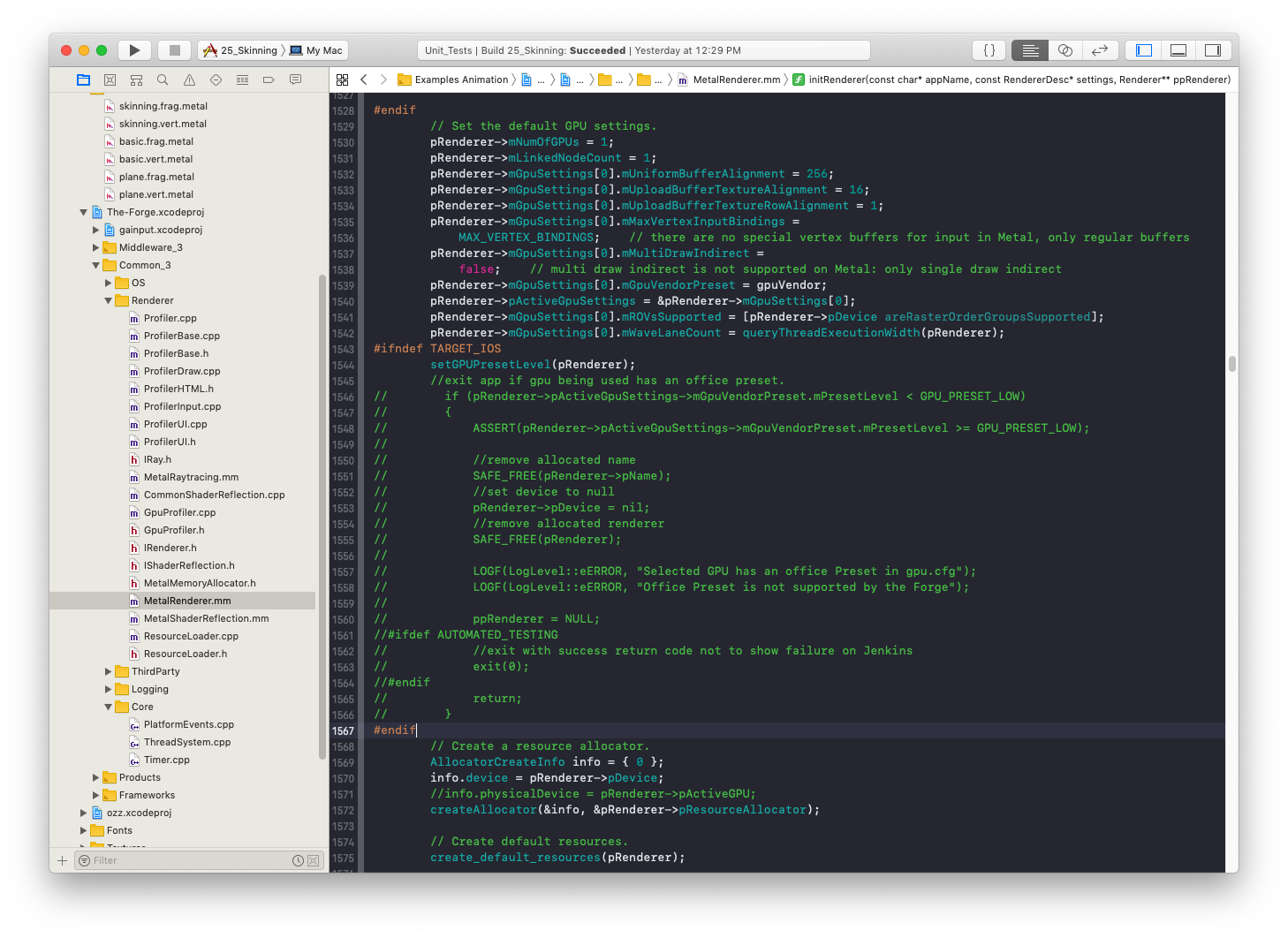
Task: Expand the ThirdParty folder
Action: [x=108, y=671]
